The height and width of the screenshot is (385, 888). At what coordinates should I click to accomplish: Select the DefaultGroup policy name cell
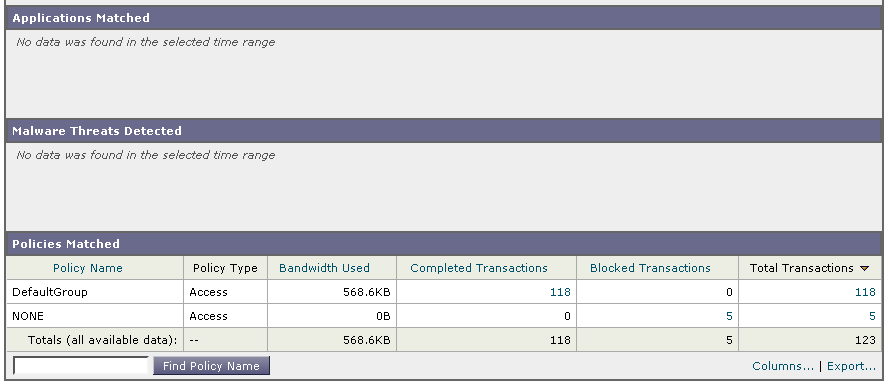95,292
